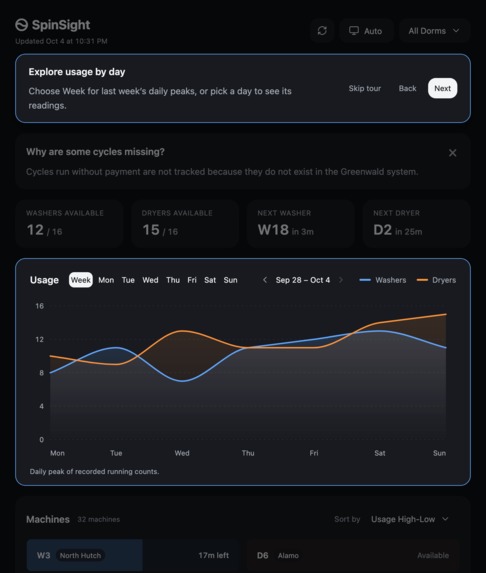Refresh data with the reload icon
The image size is (486, 573).
click(x=322, y=31)
